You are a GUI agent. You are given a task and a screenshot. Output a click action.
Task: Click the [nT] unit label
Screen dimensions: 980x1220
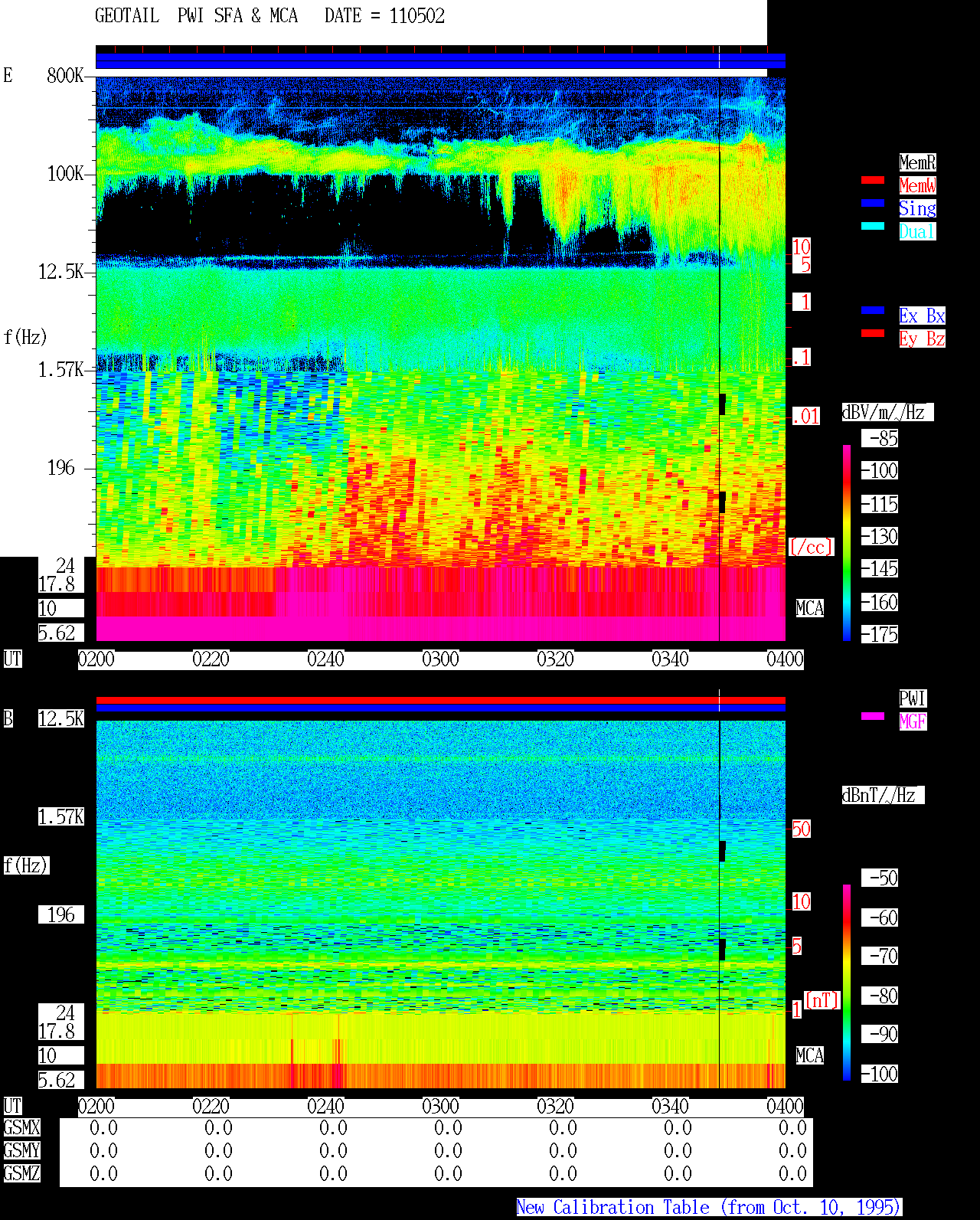coord(823,1000)
